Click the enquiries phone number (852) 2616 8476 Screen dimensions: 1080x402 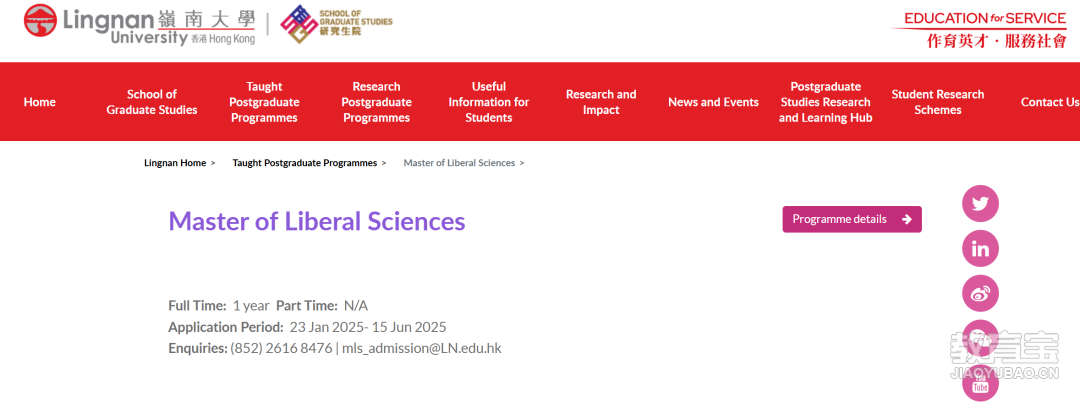[x=281, y=348]
